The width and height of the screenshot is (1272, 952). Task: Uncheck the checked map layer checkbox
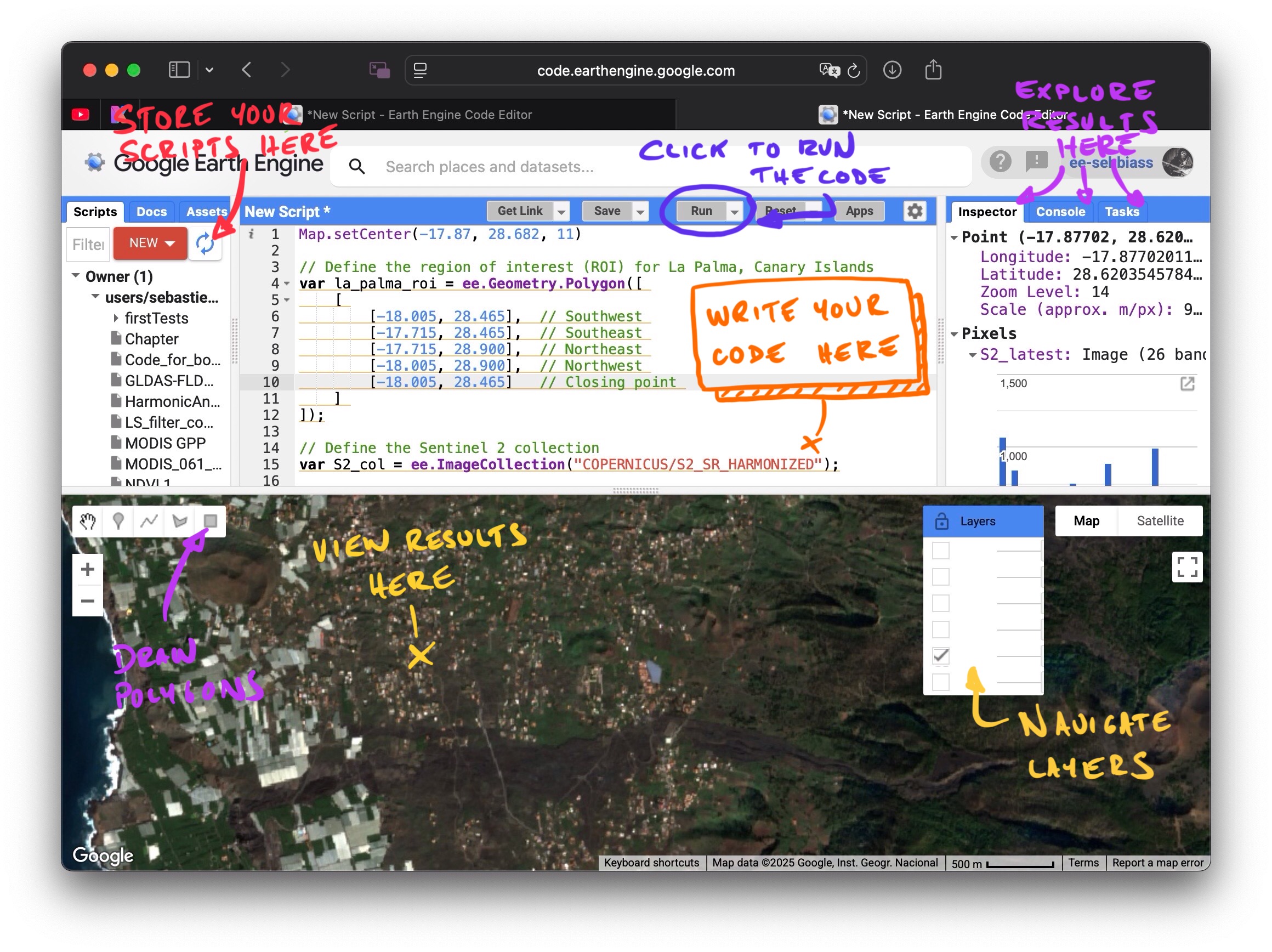click(941, 656)
